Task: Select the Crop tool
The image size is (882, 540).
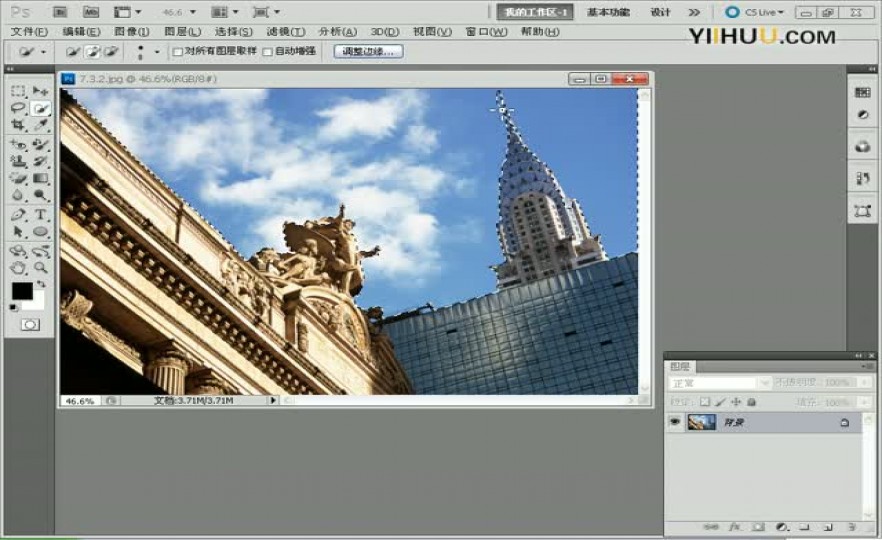Action: (x=19, y=125)
